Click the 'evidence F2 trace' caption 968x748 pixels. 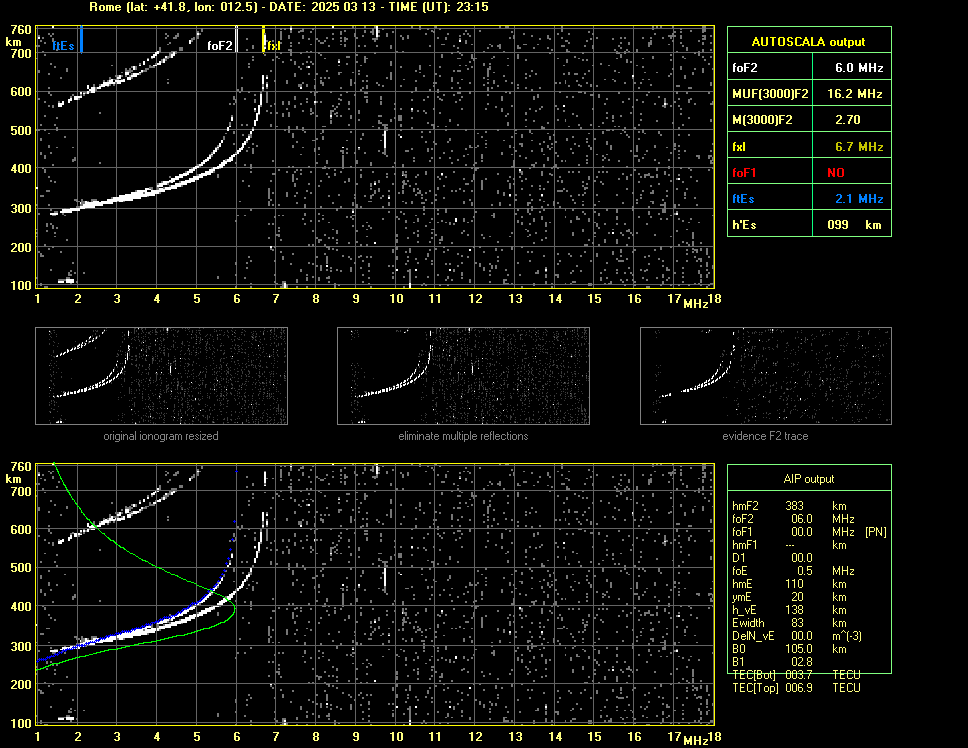766,436
